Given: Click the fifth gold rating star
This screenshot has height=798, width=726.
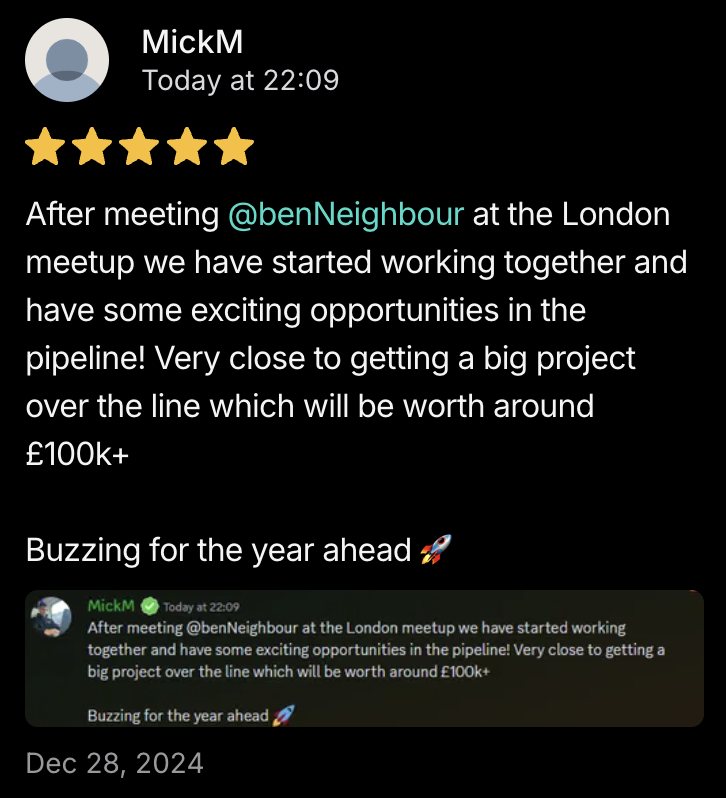Looking at the screenshot, I should tap(234, 147).
